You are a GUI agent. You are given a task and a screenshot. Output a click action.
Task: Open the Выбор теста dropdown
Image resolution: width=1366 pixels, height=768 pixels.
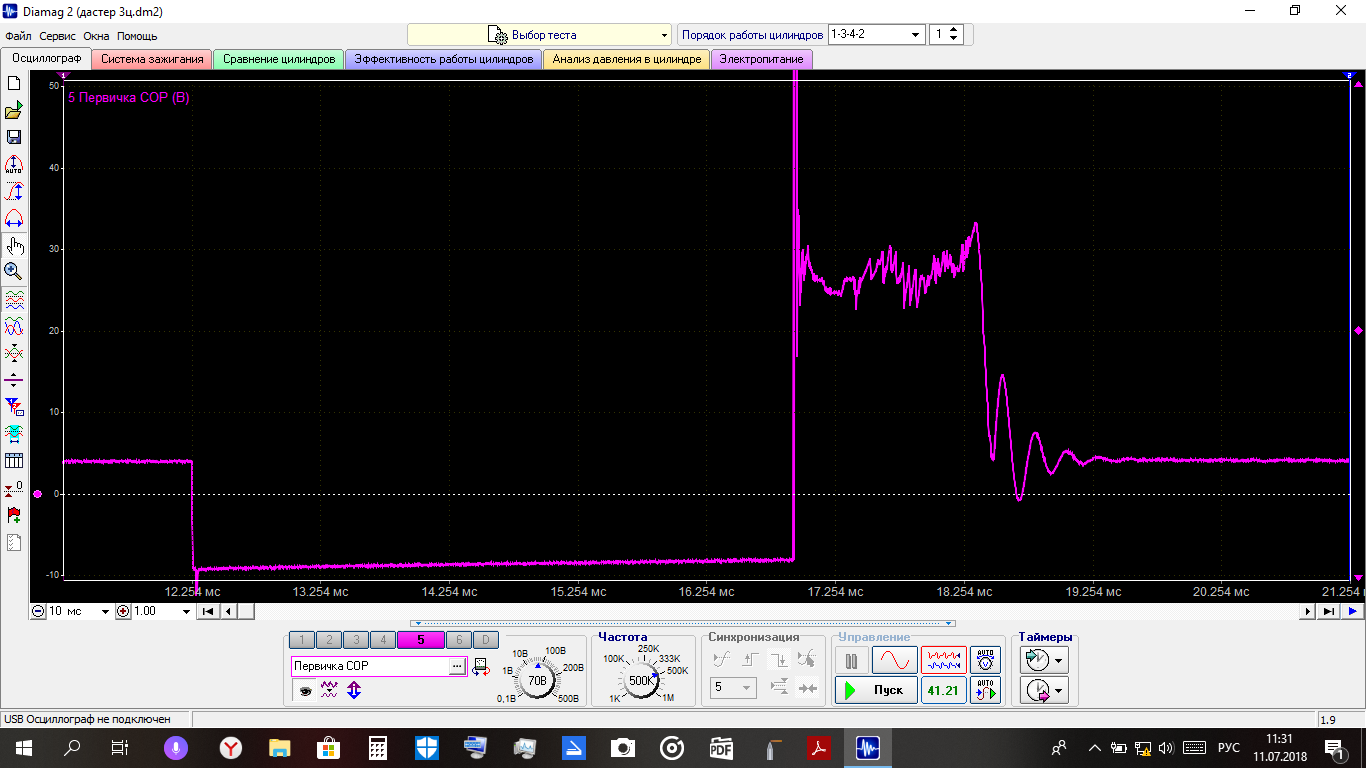[539, 35]
